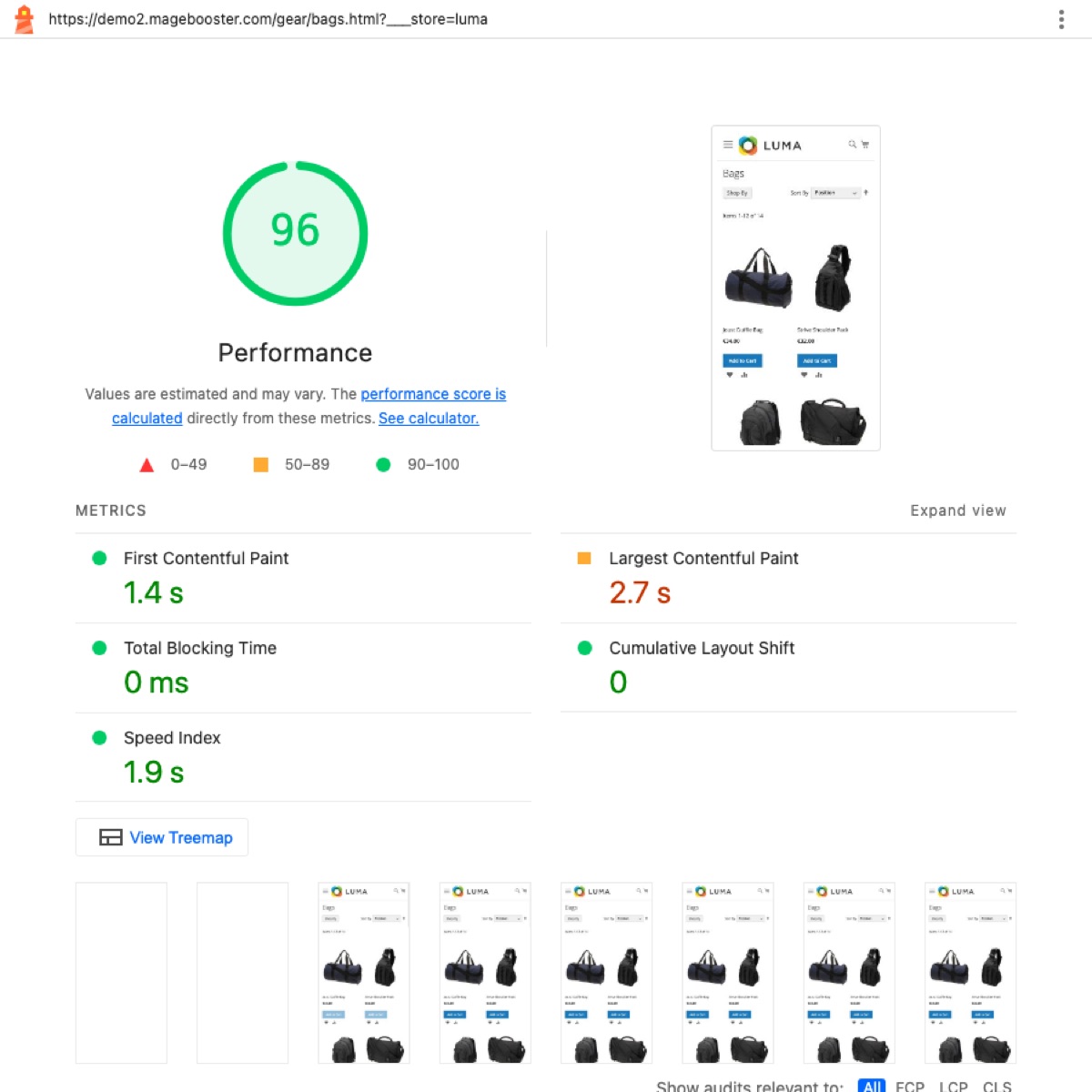Image resolution: width=1092 pixels, height=1092 pixels.
Task: Click the treemap icon in View Treemap button
Action: point(111,838)
